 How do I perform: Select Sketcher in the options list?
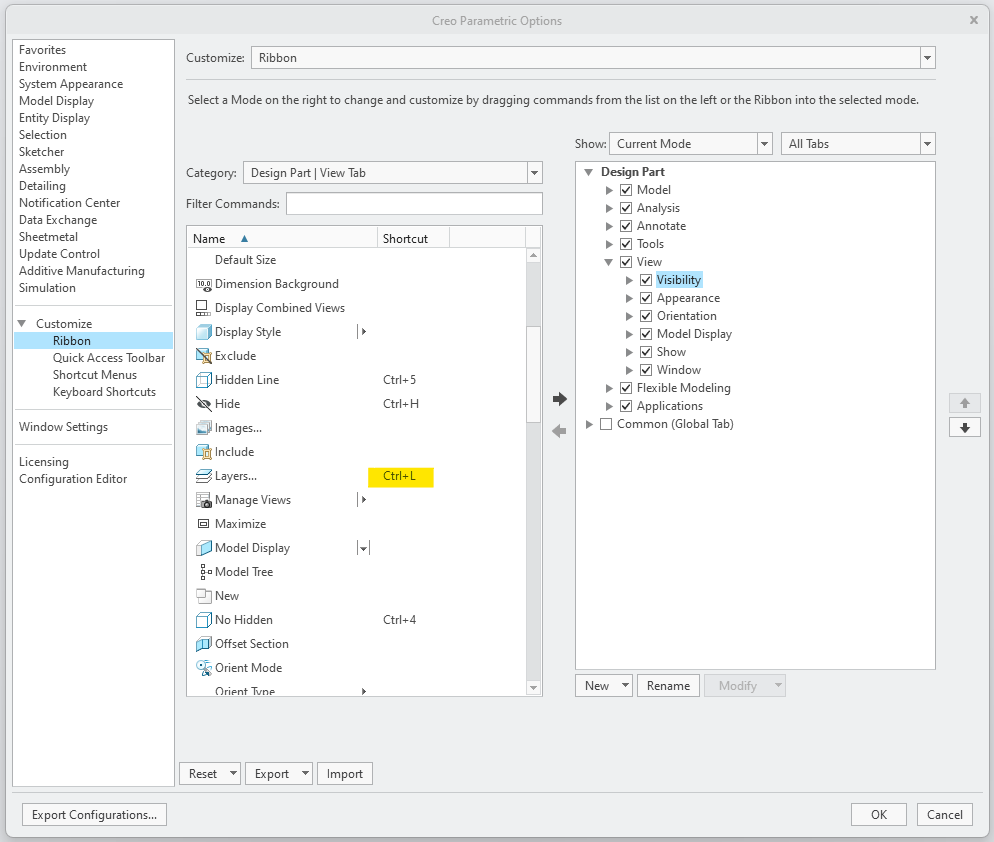[x=41, y=152]
